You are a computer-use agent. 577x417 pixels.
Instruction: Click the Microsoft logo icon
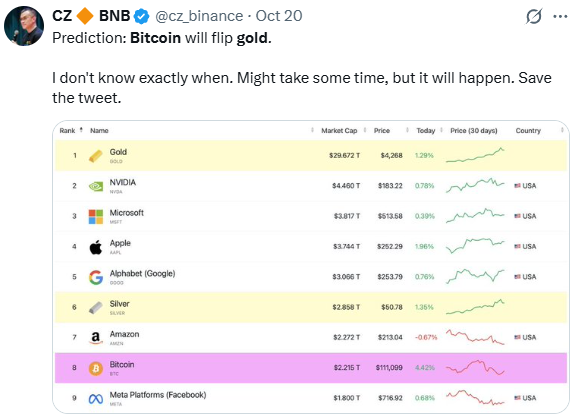(x=96, y=217)
